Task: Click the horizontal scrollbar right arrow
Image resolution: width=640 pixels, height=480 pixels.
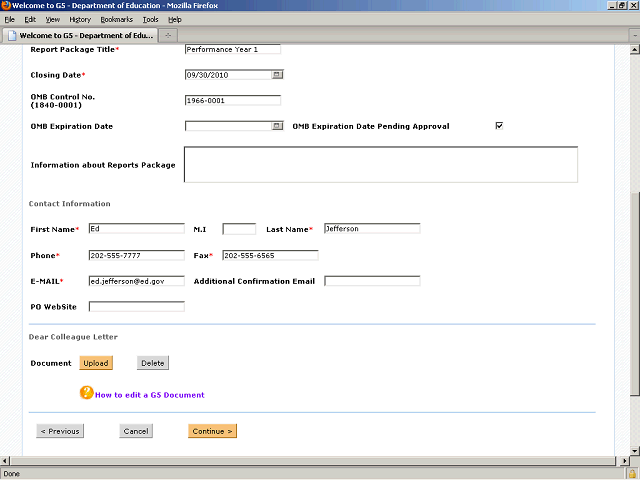Action: tap(624, 461)
